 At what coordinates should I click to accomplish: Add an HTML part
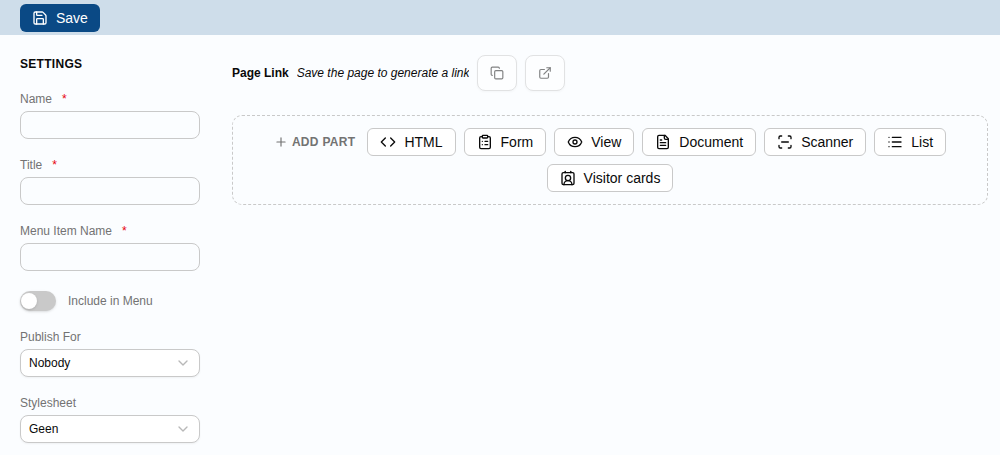coord(411,142)
